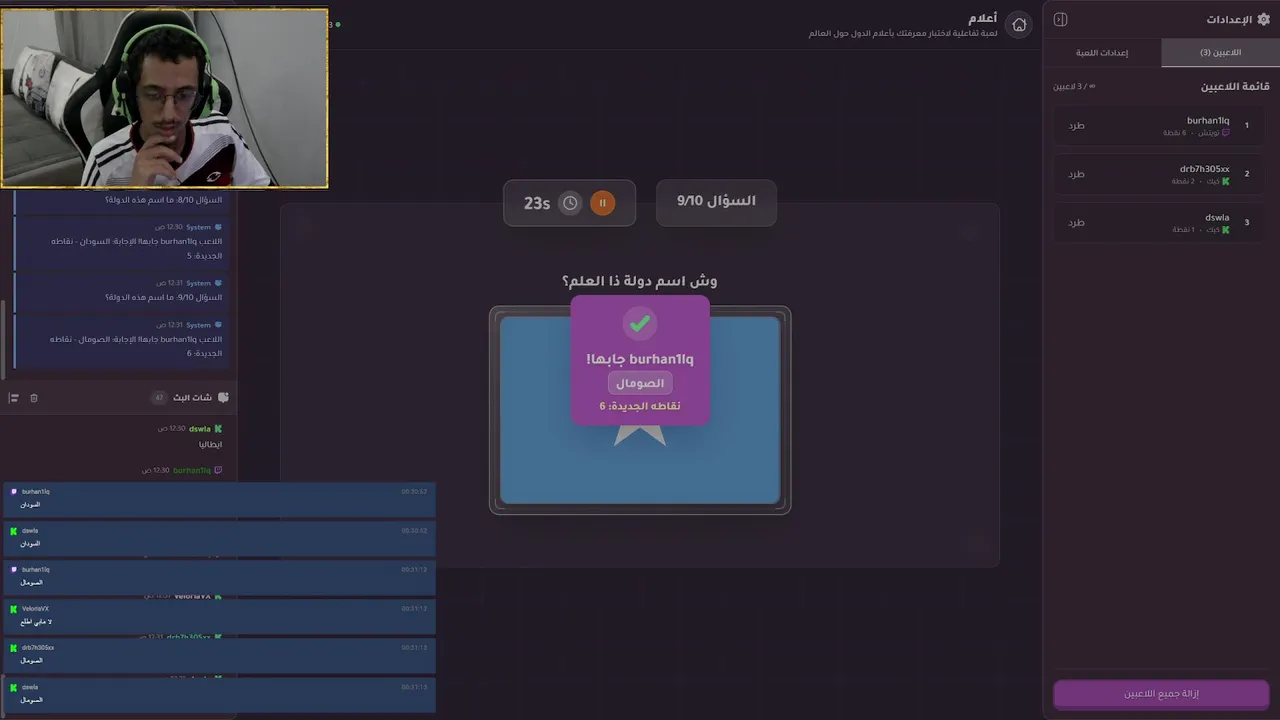Click the flag quiz subtitle under أعلام
Viewport: 1280px width, 720px height.
[x=903, y=34]
